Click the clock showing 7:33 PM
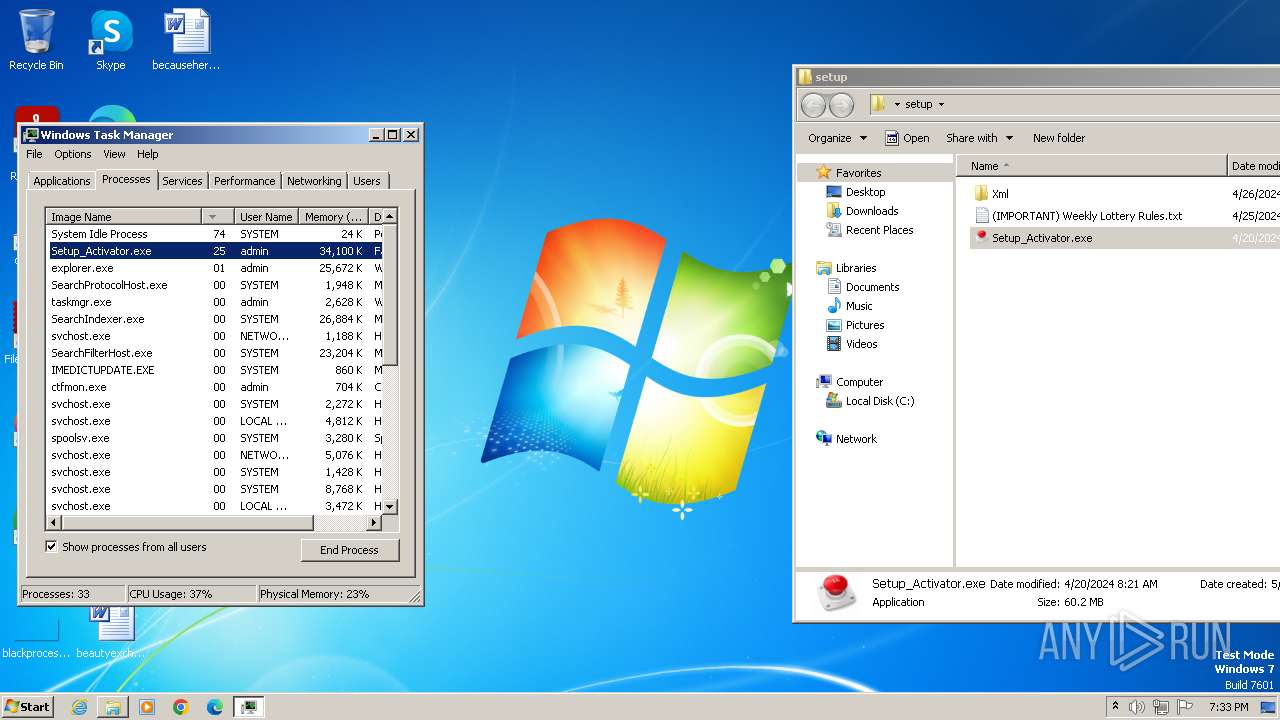The width and height of the screenshot is (1280, 720). click(1228, 707)
